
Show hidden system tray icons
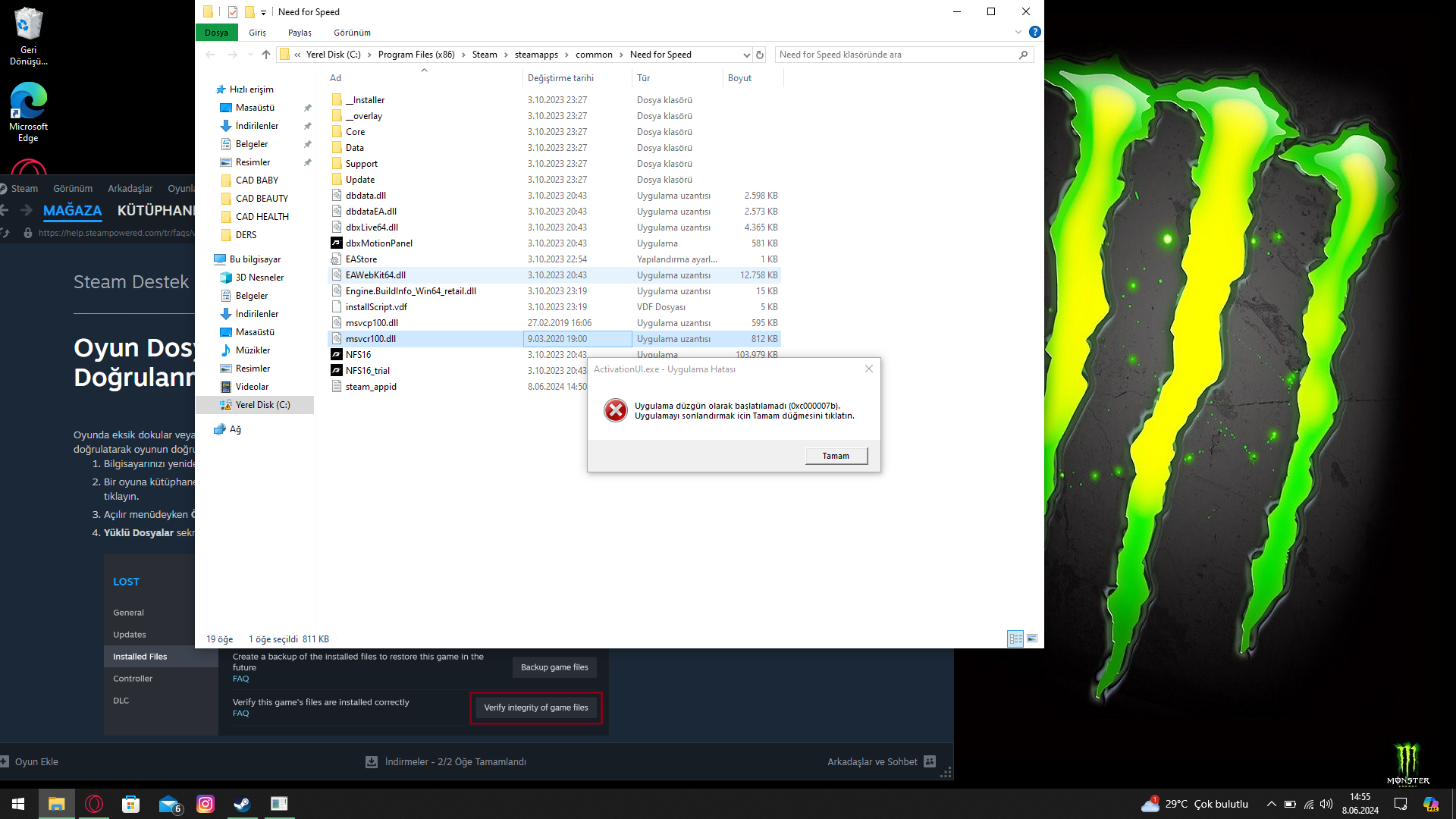[1272, 804]
